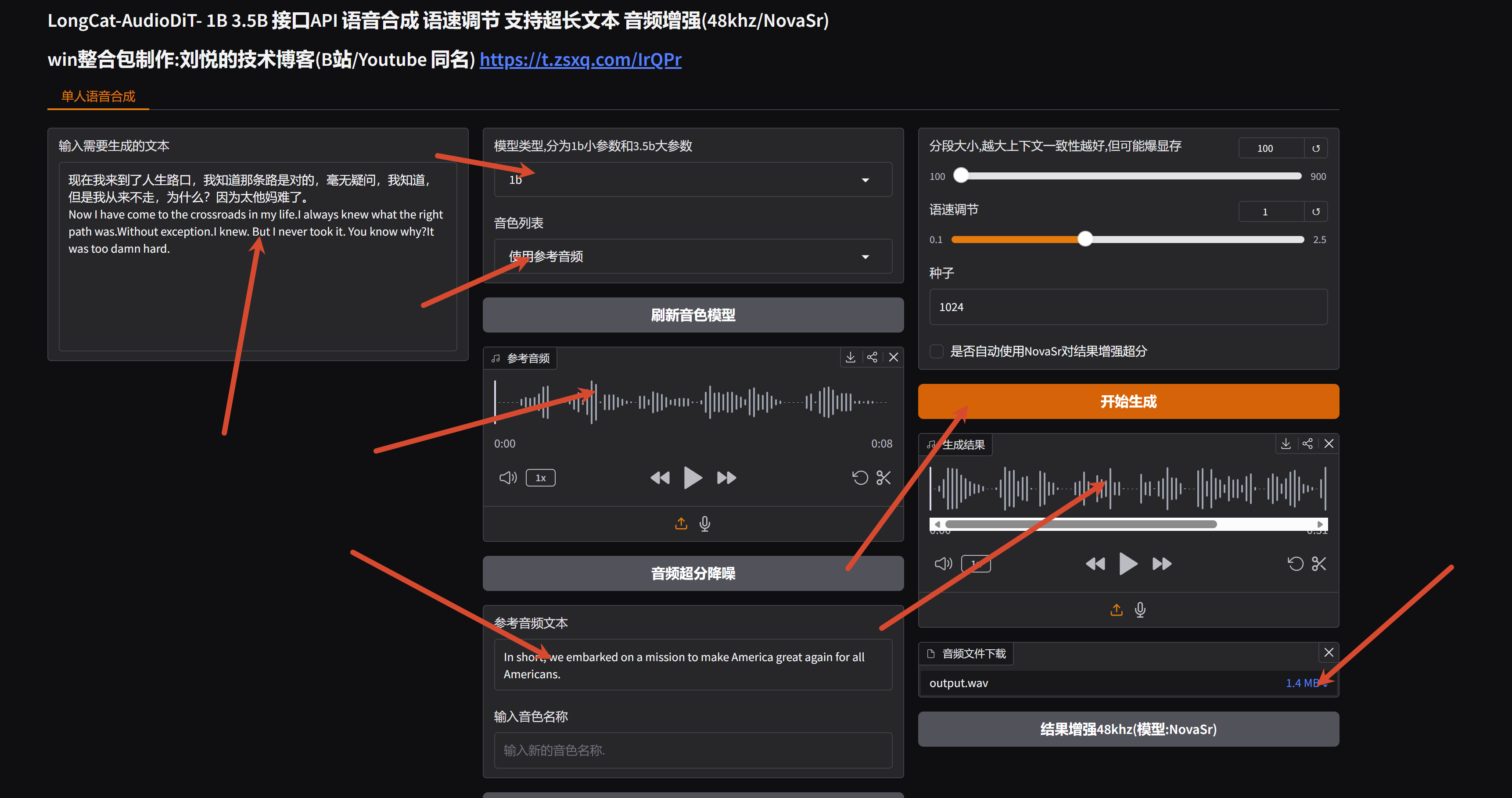Image resolution: width=1512 pixels, height=798 pixels.
Task: Undo changes on reference audio
Action: tap(860, 478)
